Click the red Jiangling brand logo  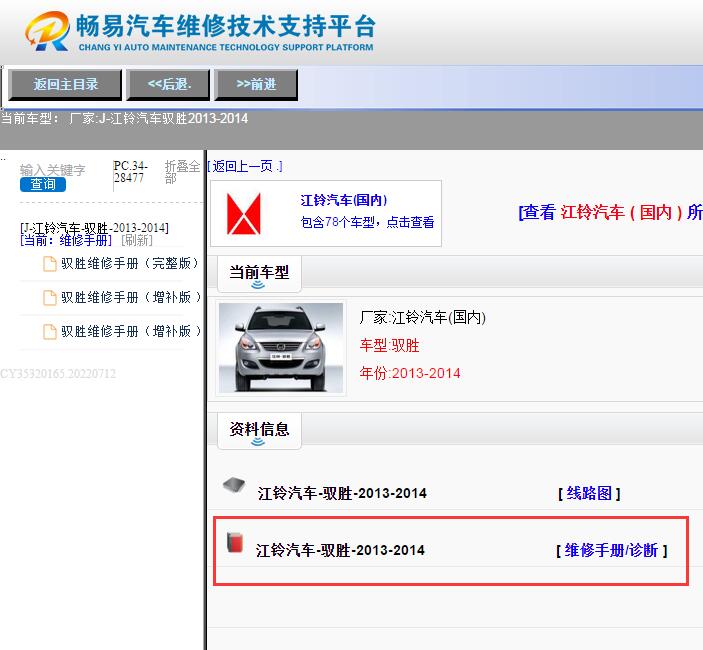coord(243,214)
